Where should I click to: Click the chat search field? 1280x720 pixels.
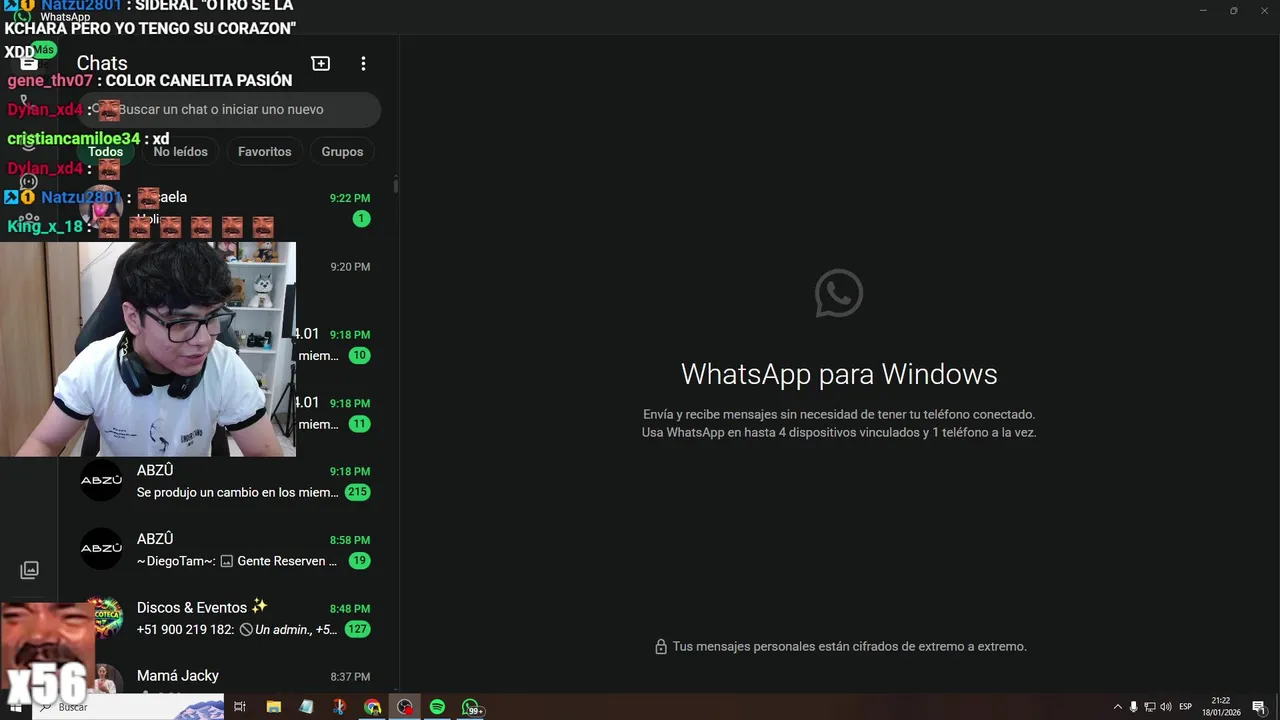(x=230, y=109)
